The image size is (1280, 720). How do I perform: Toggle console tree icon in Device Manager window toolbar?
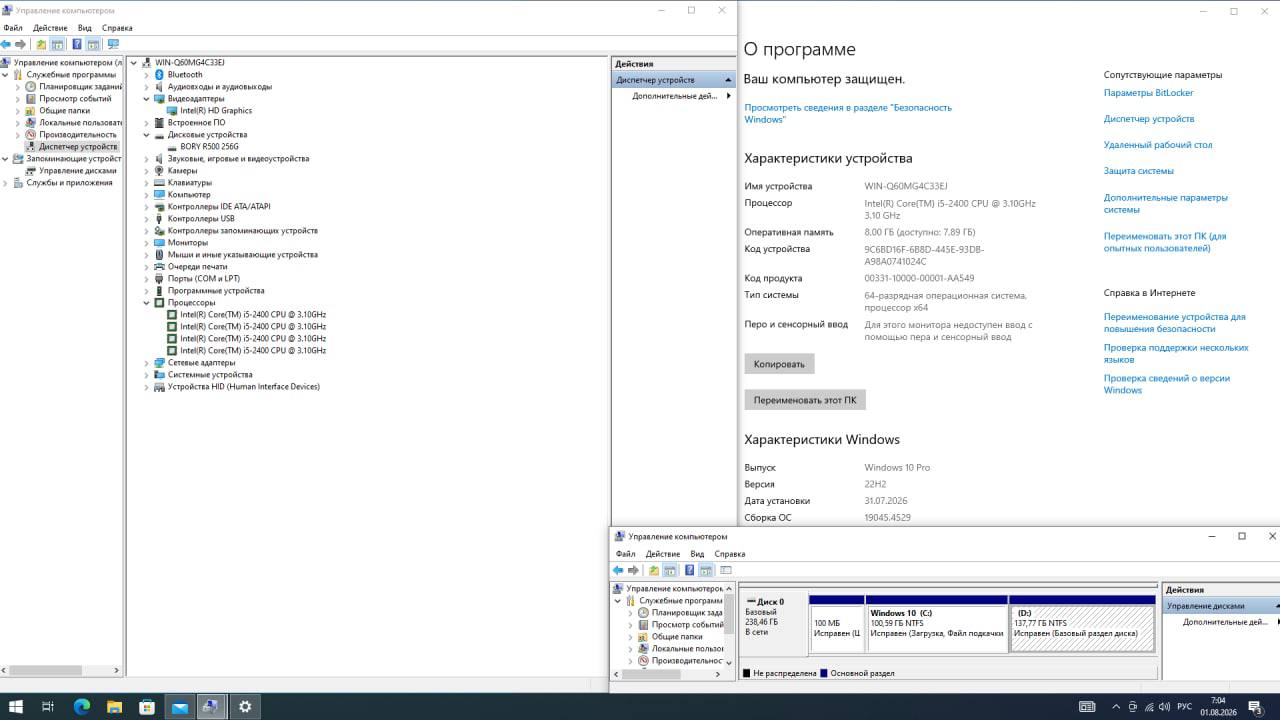[57, 44]
